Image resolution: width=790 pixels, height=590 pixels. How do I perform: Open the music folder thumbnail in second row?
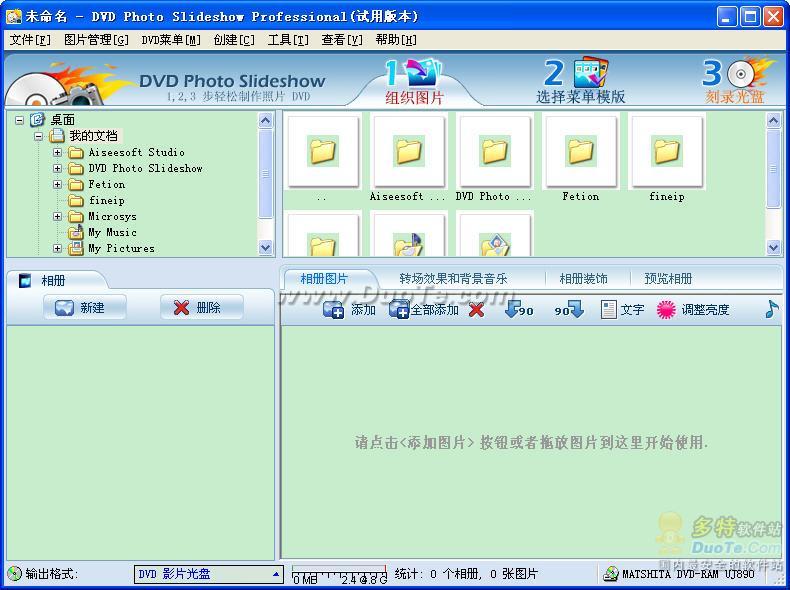click(409, 236)
